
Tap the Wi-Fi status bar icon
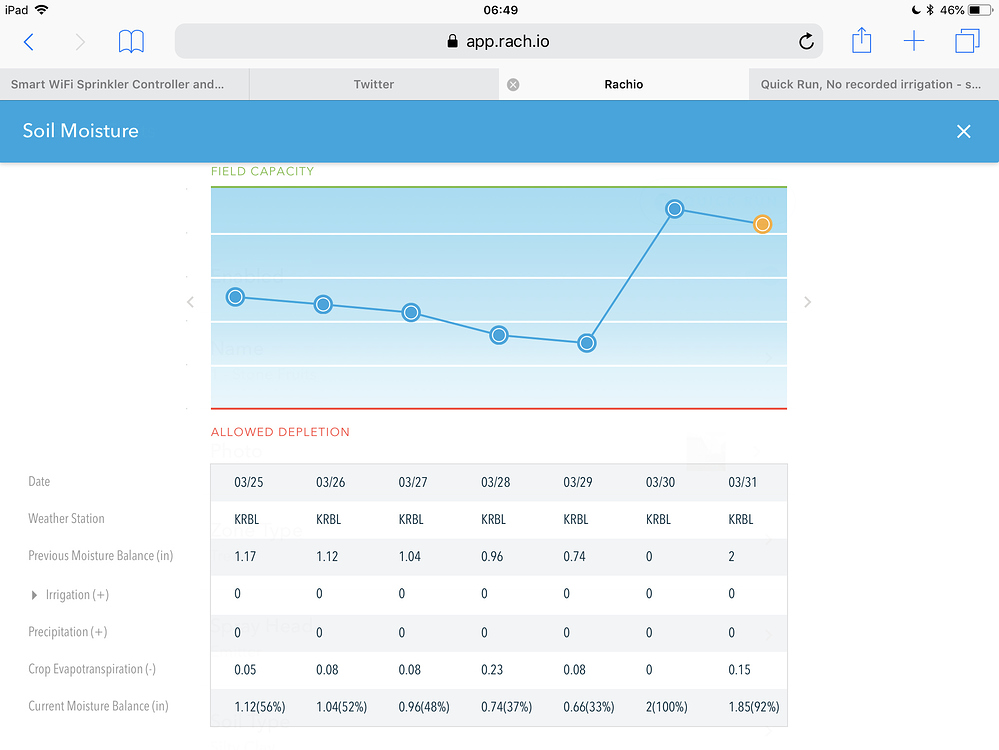43,8
